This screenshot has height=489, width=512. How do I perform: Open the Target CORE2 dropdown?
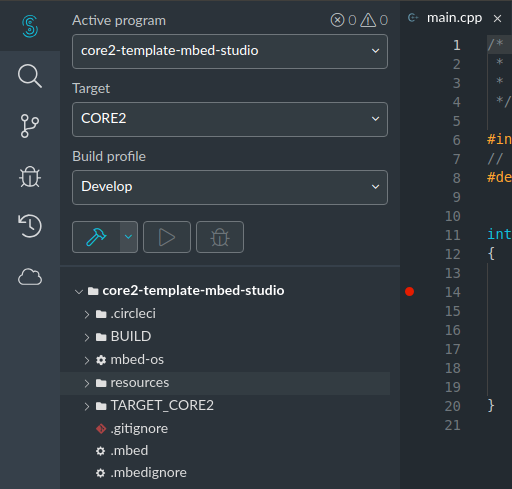click(230, 119)
